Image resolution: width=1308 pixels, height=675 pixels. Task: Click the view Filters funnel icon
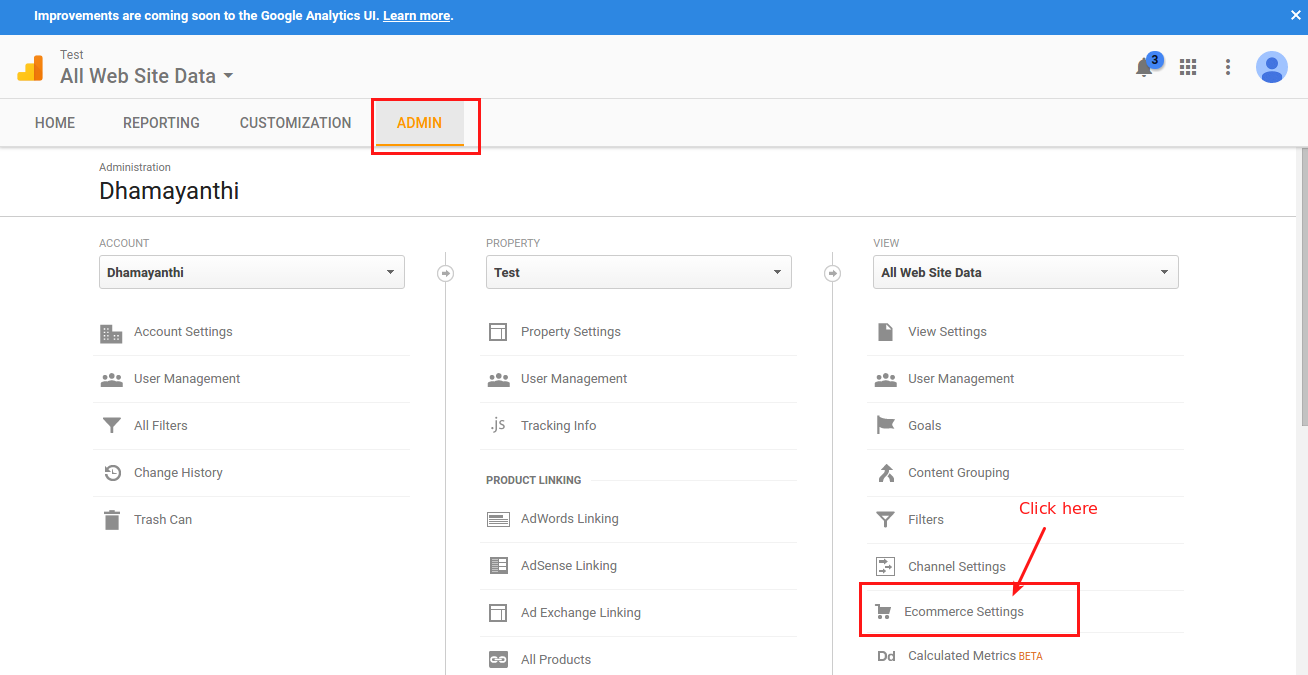point(885,520)
